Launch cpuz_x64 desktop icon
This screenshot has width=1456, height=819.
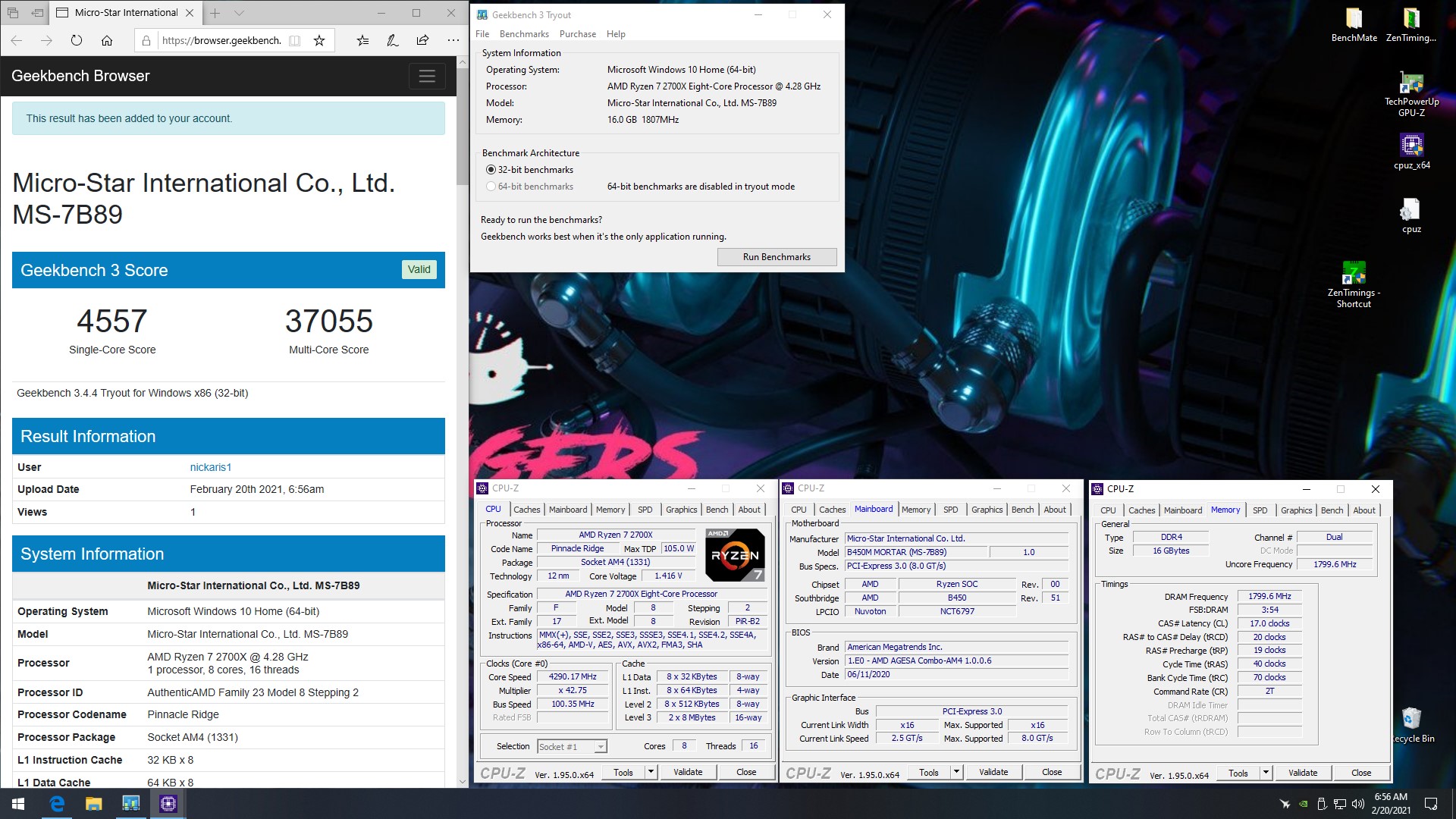click(x=1411, y=151)
